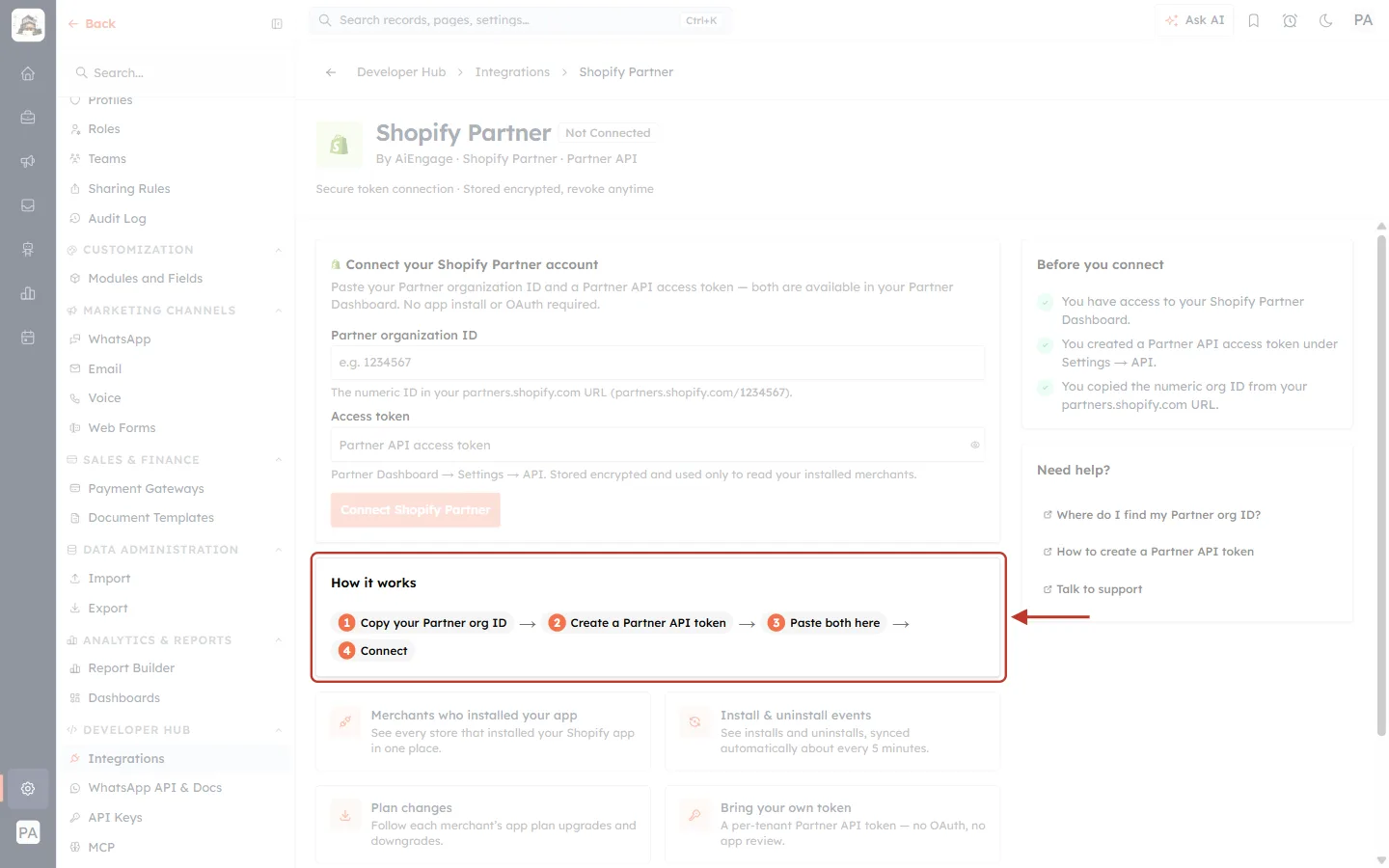Click the bookmark icon in top bar
This screenshot has height=868, width=1389.
[1254, 20]
